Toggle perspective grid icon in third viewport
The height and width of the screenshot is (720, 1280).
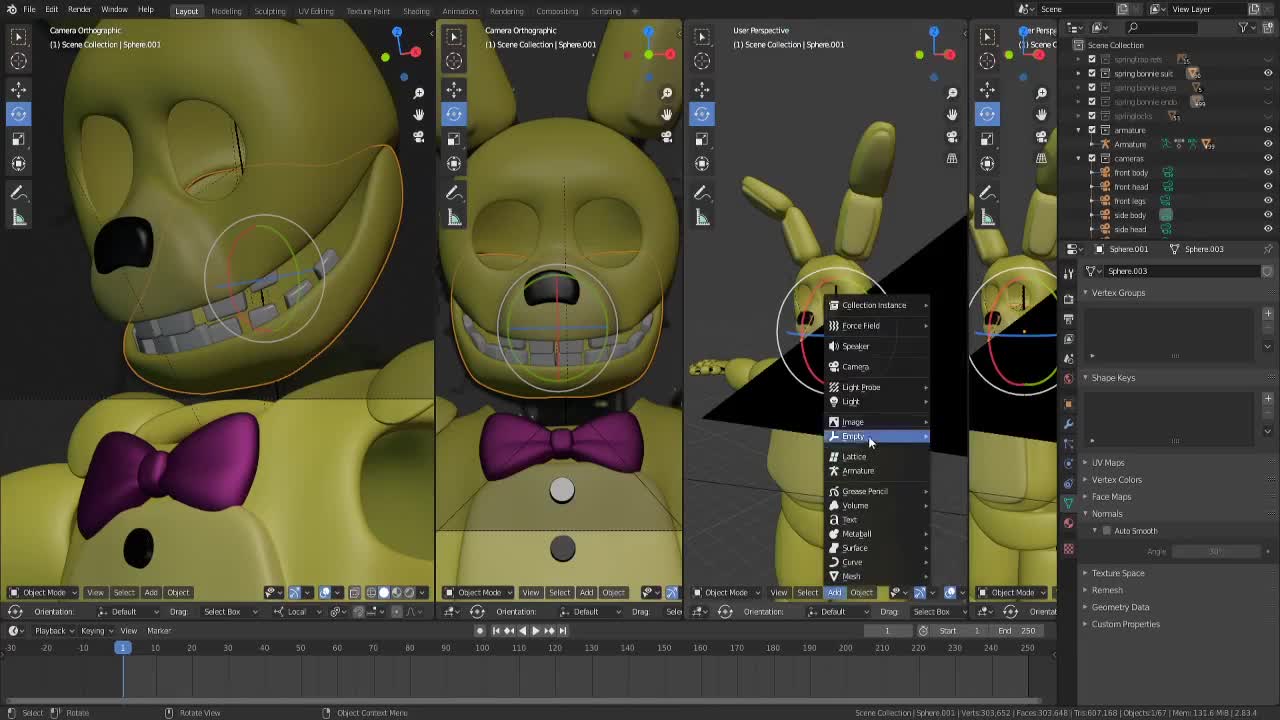point(952,157)
